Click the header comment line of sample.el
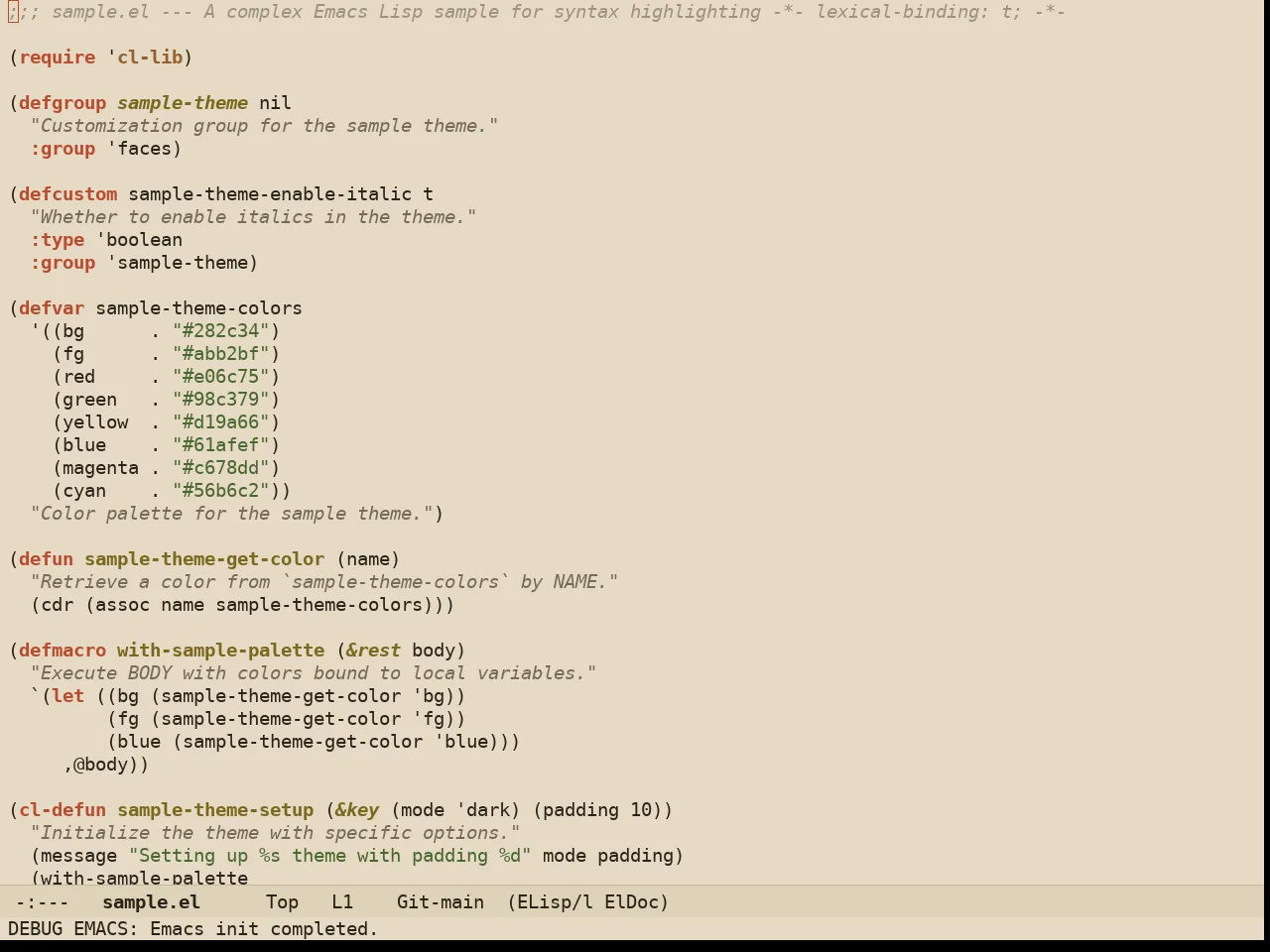The image size is (1270, 952). [x=537, y=12]
